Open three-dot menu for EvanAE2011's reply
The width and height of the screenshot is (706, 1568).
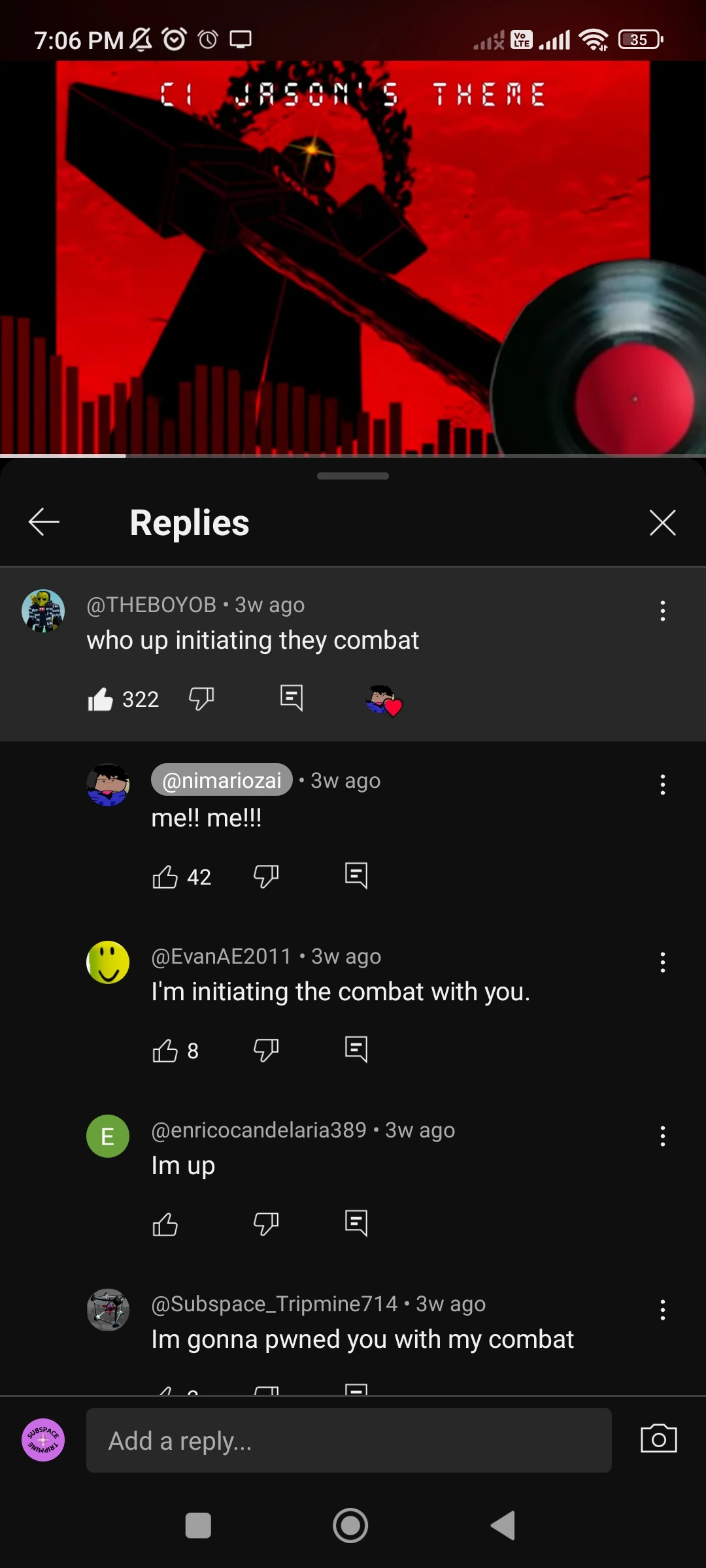[663, 962]
